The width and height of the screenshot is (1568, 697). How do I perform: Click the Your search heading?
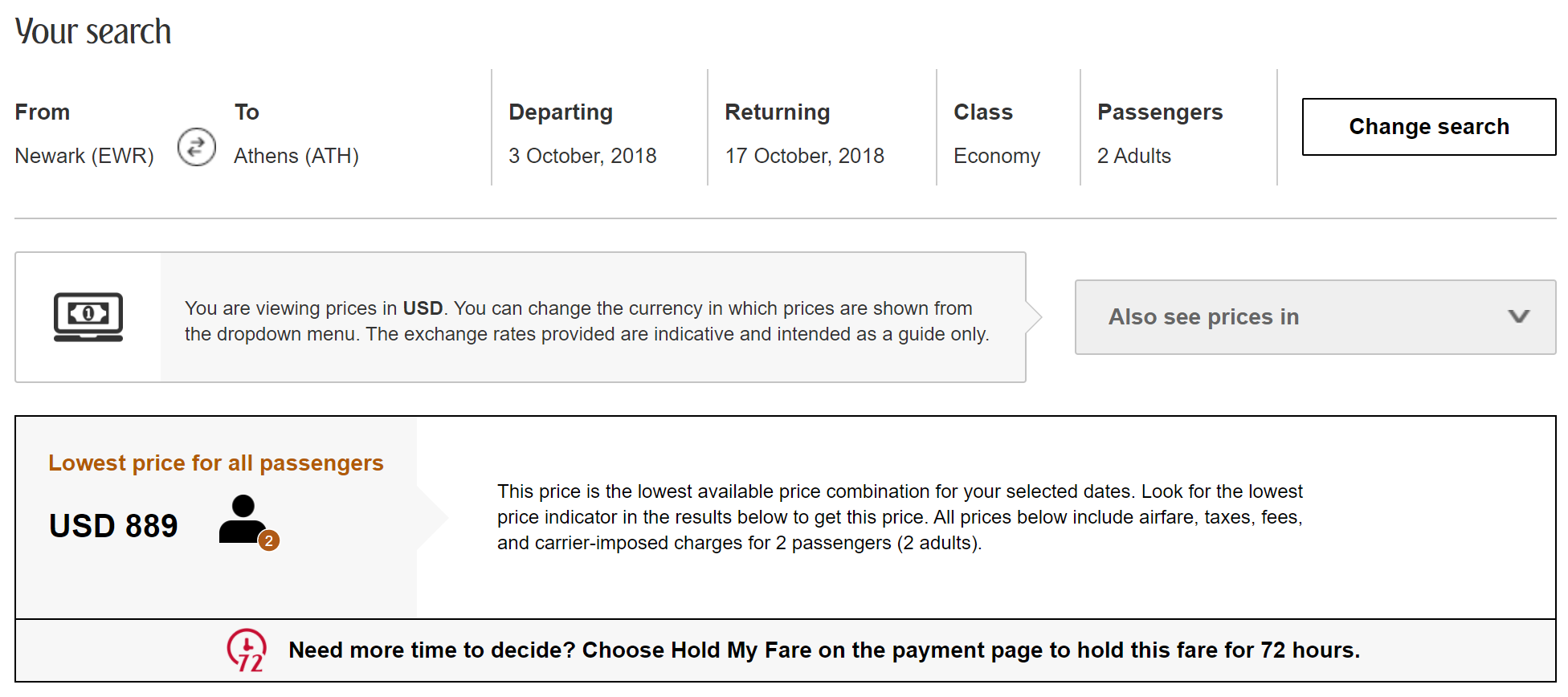pyautogui.click(x=93, y=32)
